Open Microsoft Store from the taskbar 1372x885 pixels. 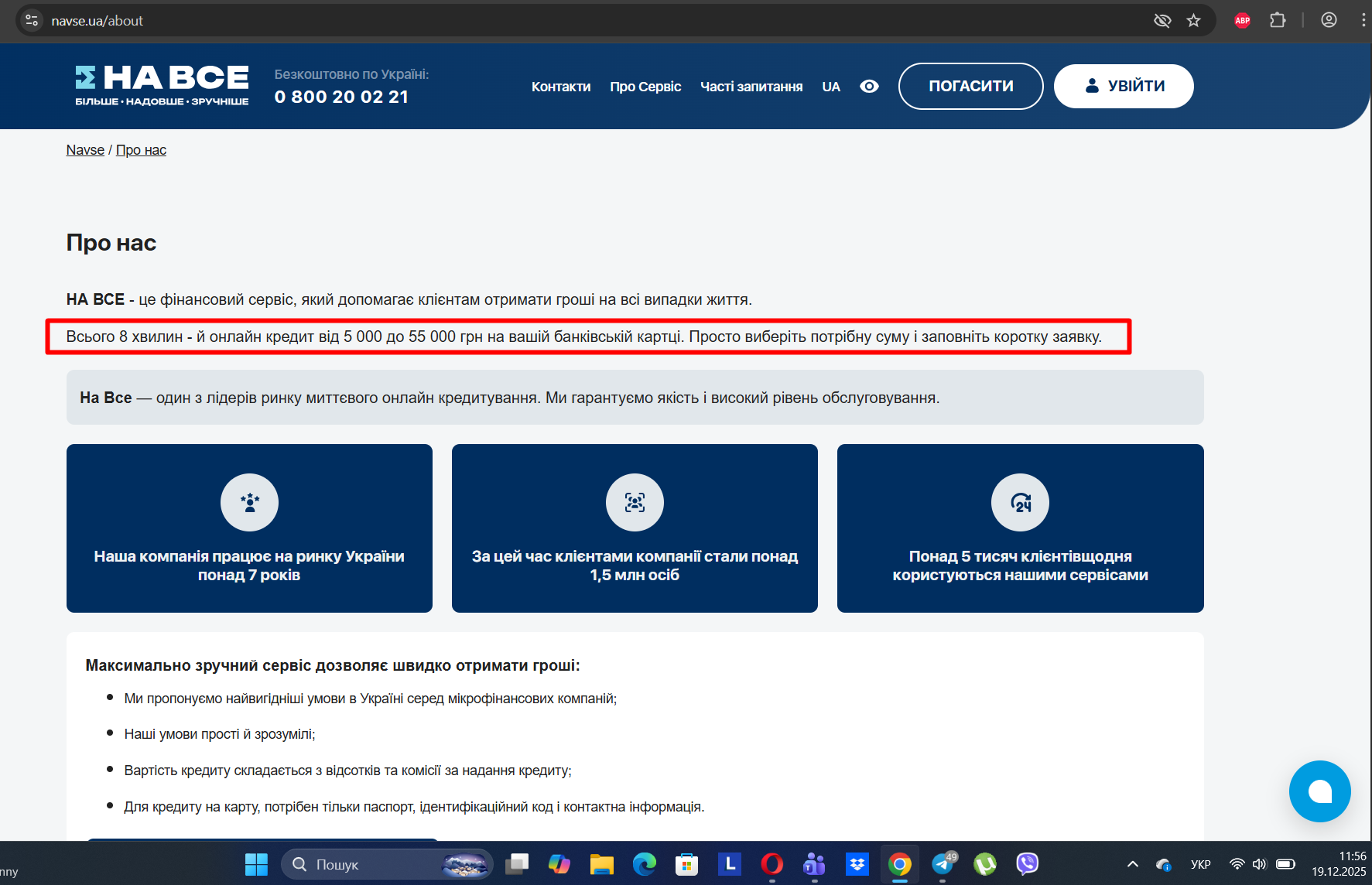(x=686, y=864)
